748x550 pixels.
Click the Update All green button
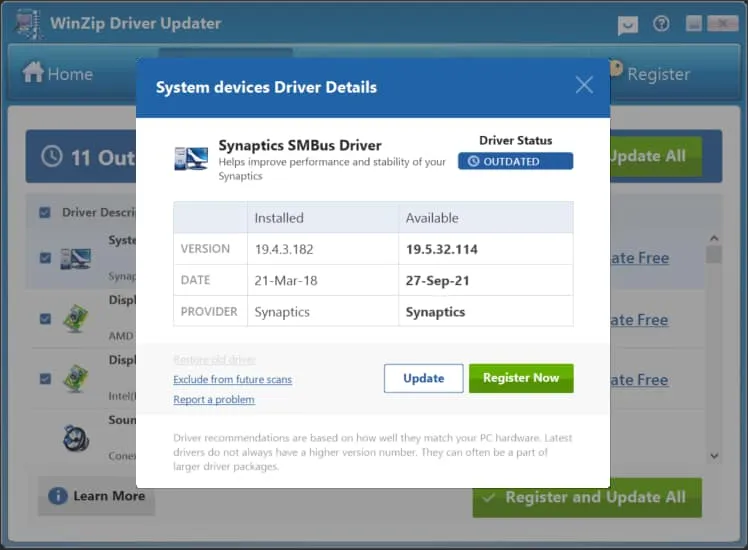[656, 156]
